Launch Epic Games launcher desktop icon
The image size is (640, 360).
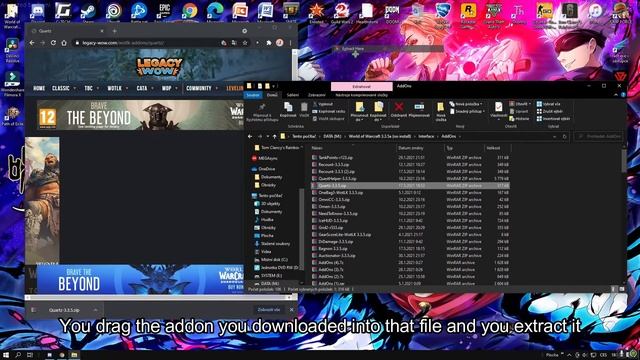(164, 12)
